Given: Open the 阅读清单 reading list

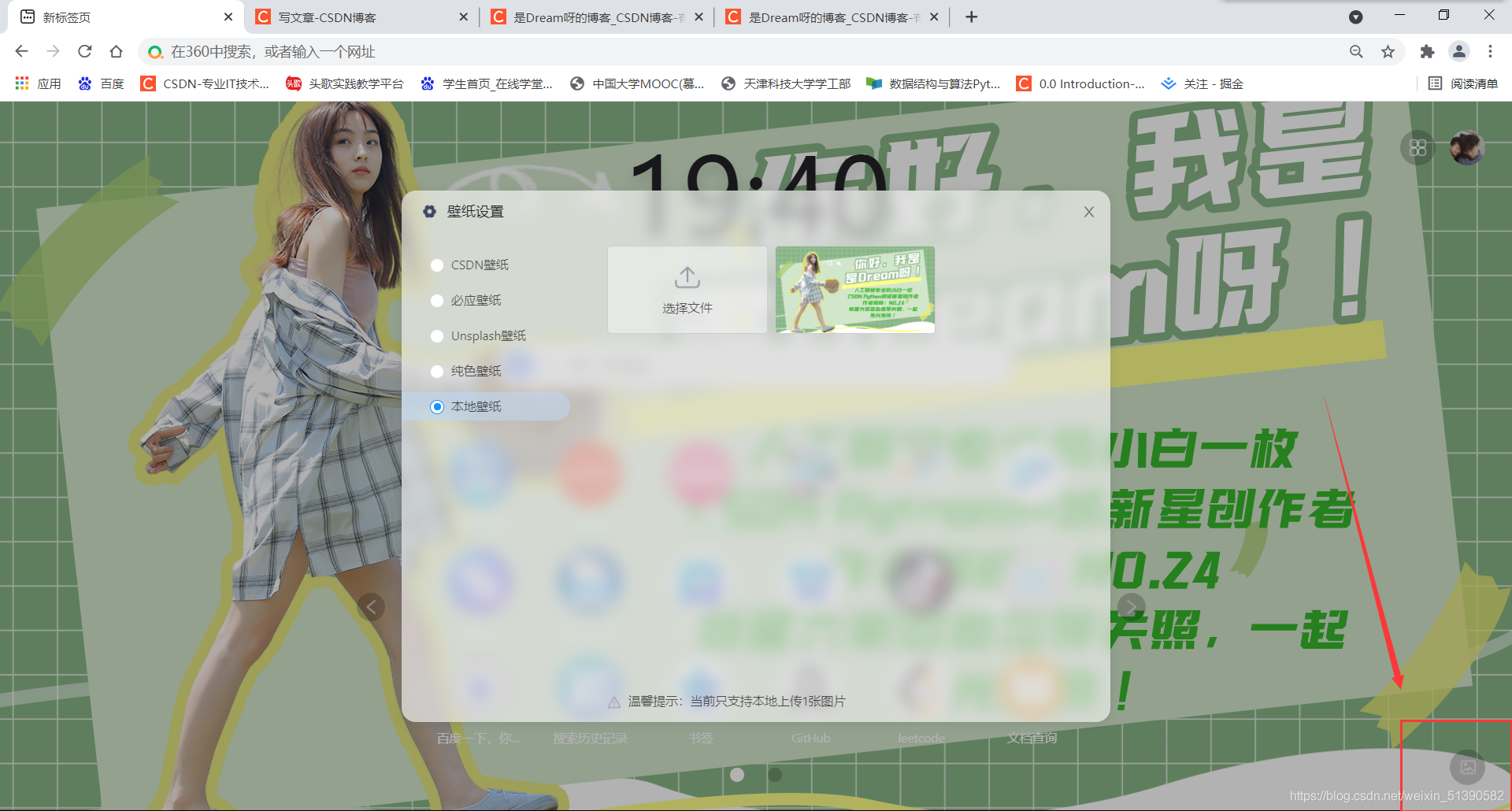Looking at the screenshot, I should pos(1463,83).
